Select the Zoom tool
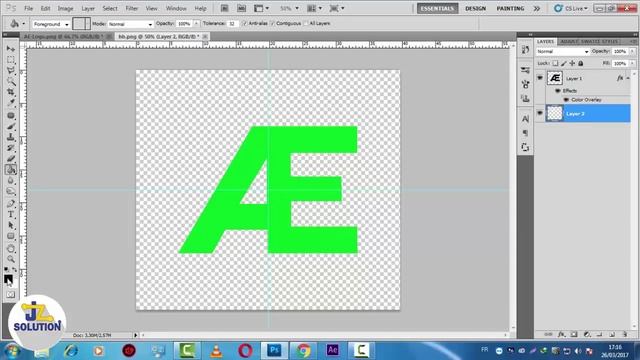Screen dimensions: 640x360 (x=11, y=259)
